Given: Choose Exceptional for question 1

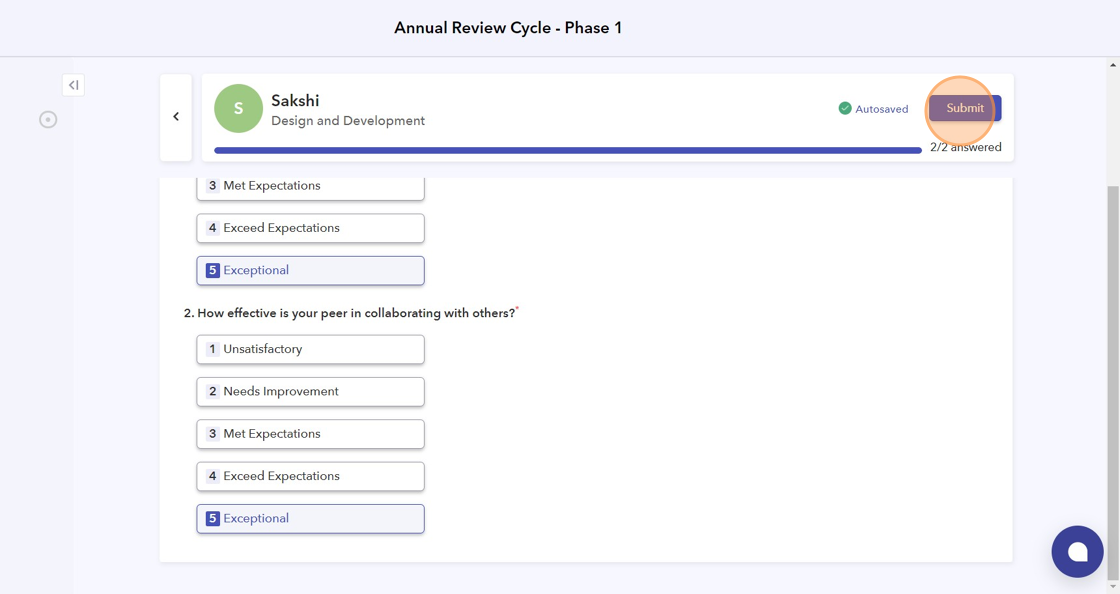Looking at the screenshot, I should point(310,270).
